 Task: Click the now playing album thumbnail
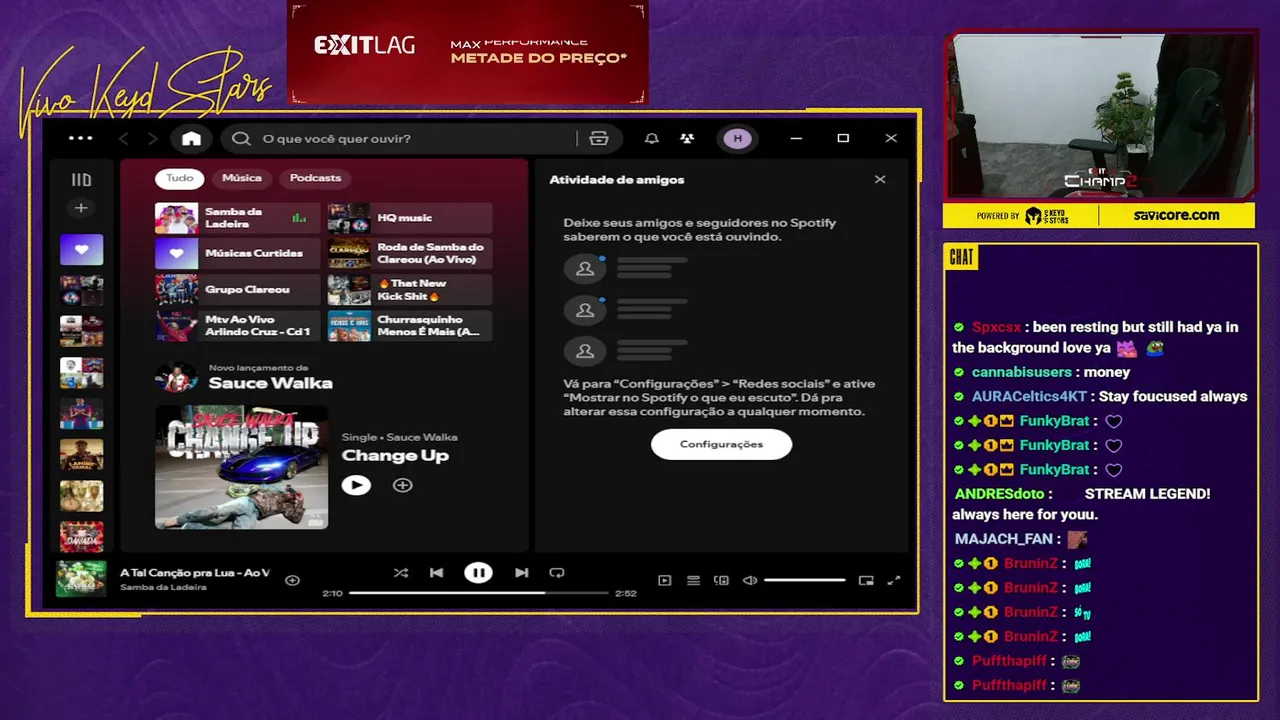(x=81, y=579)
